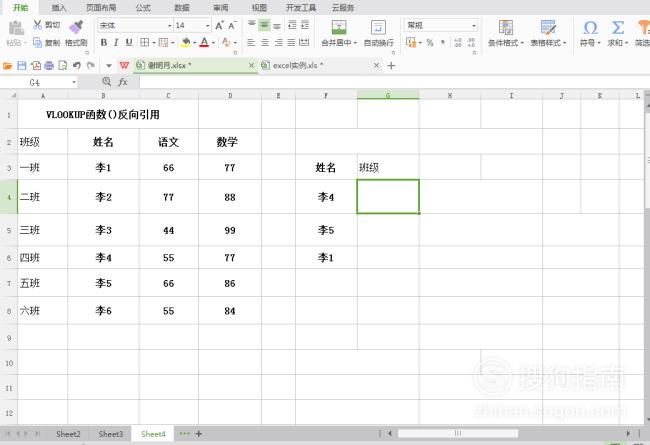Print using the printer icon
The height and width of the screenshot is (445, 650).
coord(49,66)
